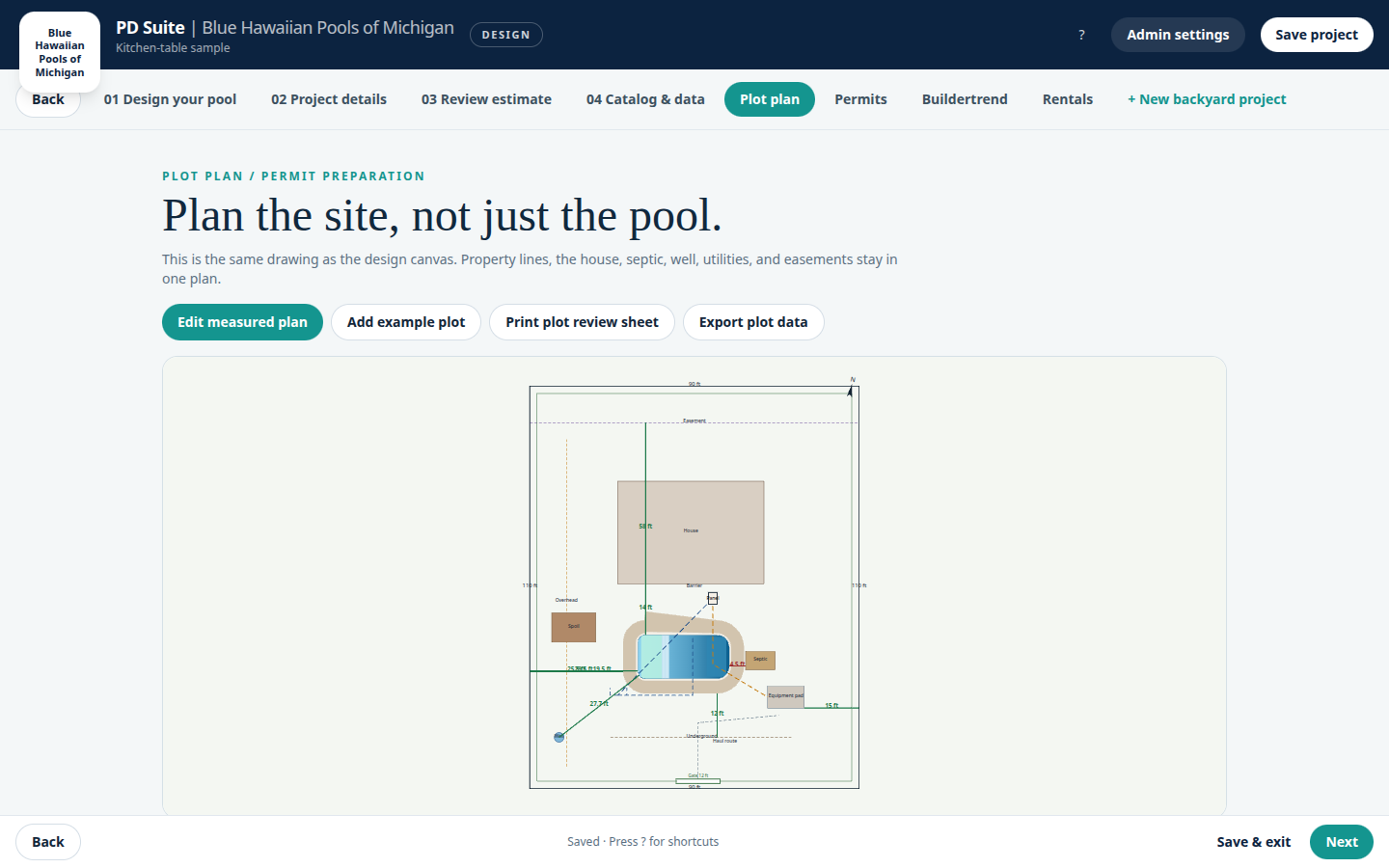Open the help question mark icon
This screenshot has height=868, width=1389.
coord(1081,35)
